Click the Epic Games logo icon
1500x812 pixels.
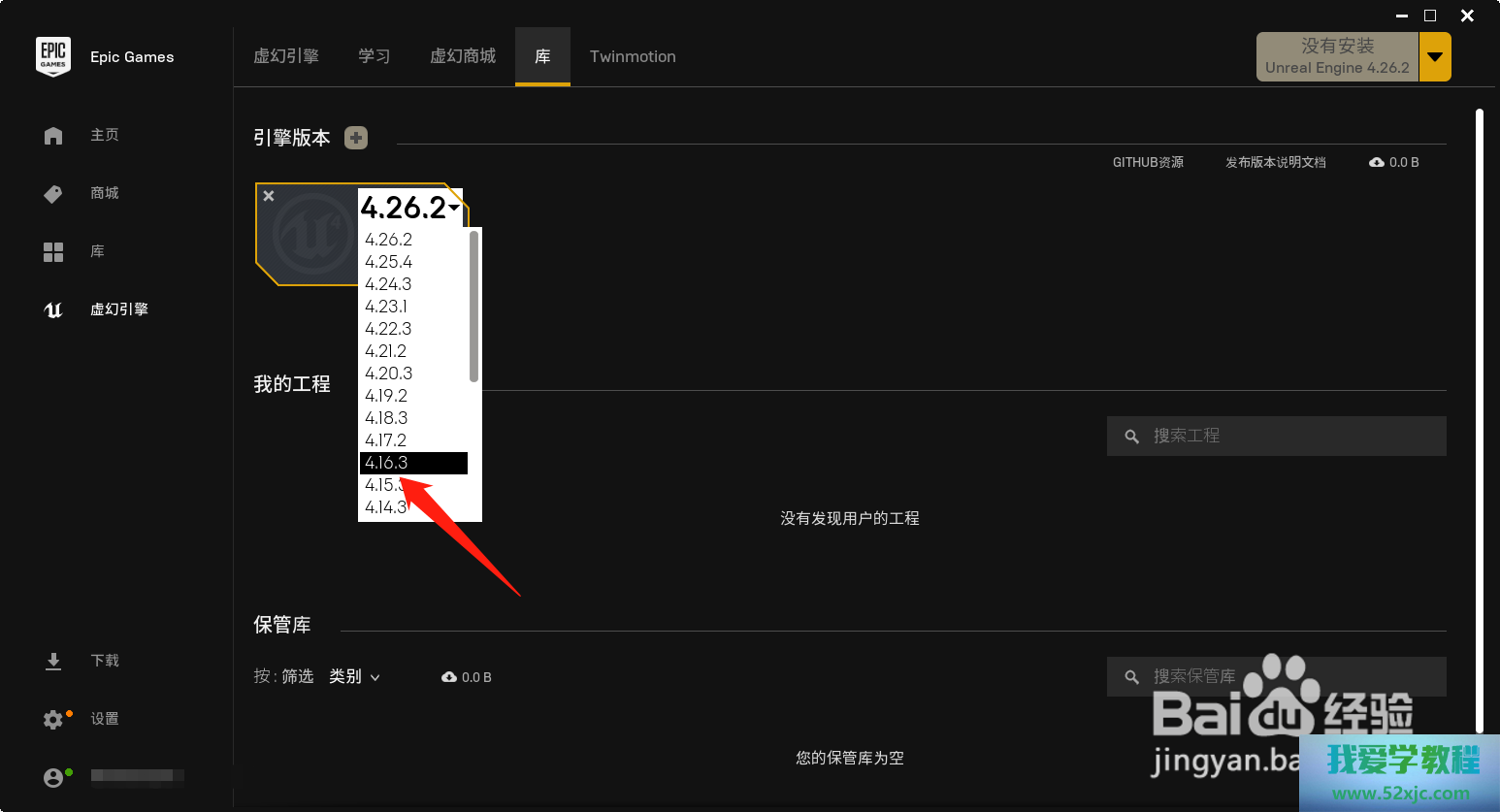pyautogui.click(x=53, y=56)
